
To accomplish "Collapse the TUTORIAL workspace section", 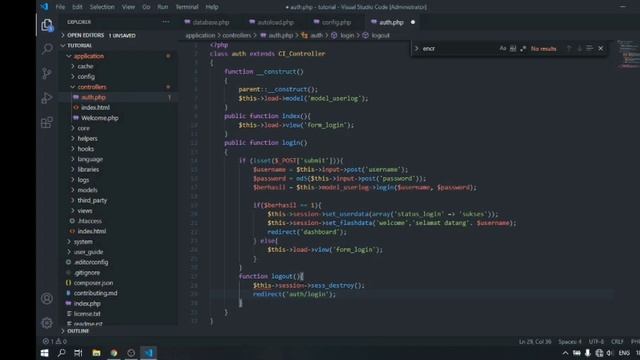I will pyautogui.click(x=79, y=46).
